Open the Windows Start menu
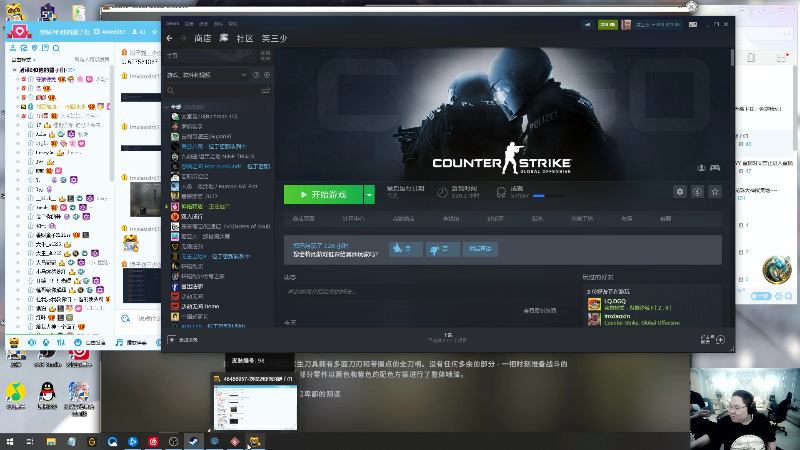Screen dimensions: 800x450 (10, 442)
